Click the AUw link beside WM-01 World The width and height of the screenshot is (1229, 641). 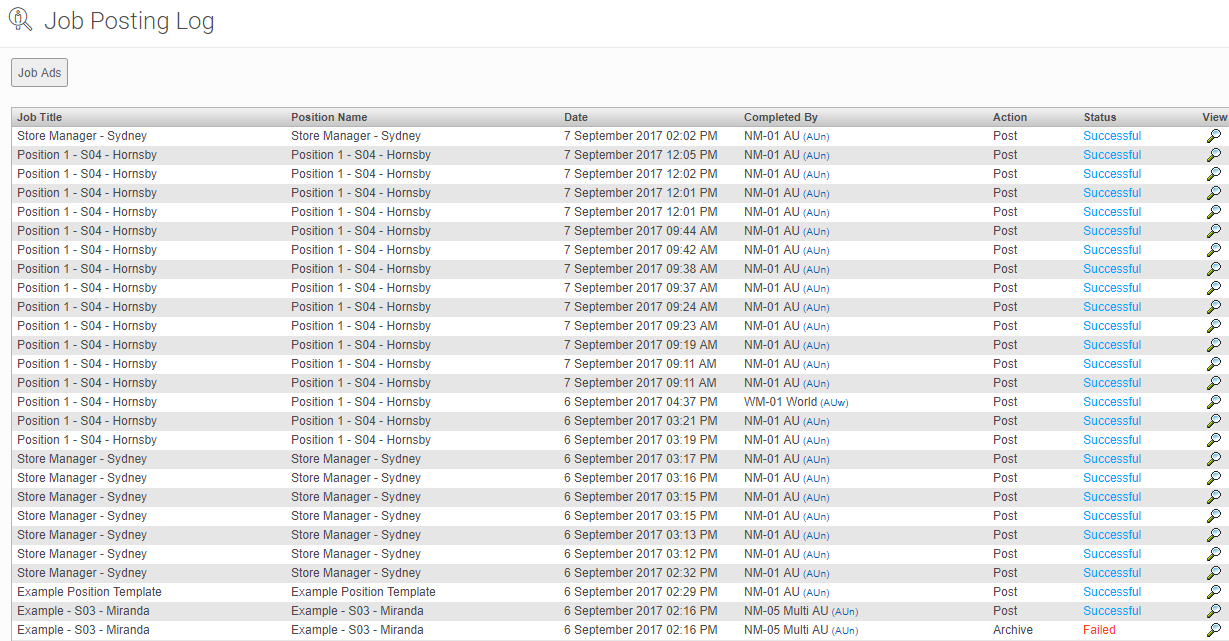834,403
